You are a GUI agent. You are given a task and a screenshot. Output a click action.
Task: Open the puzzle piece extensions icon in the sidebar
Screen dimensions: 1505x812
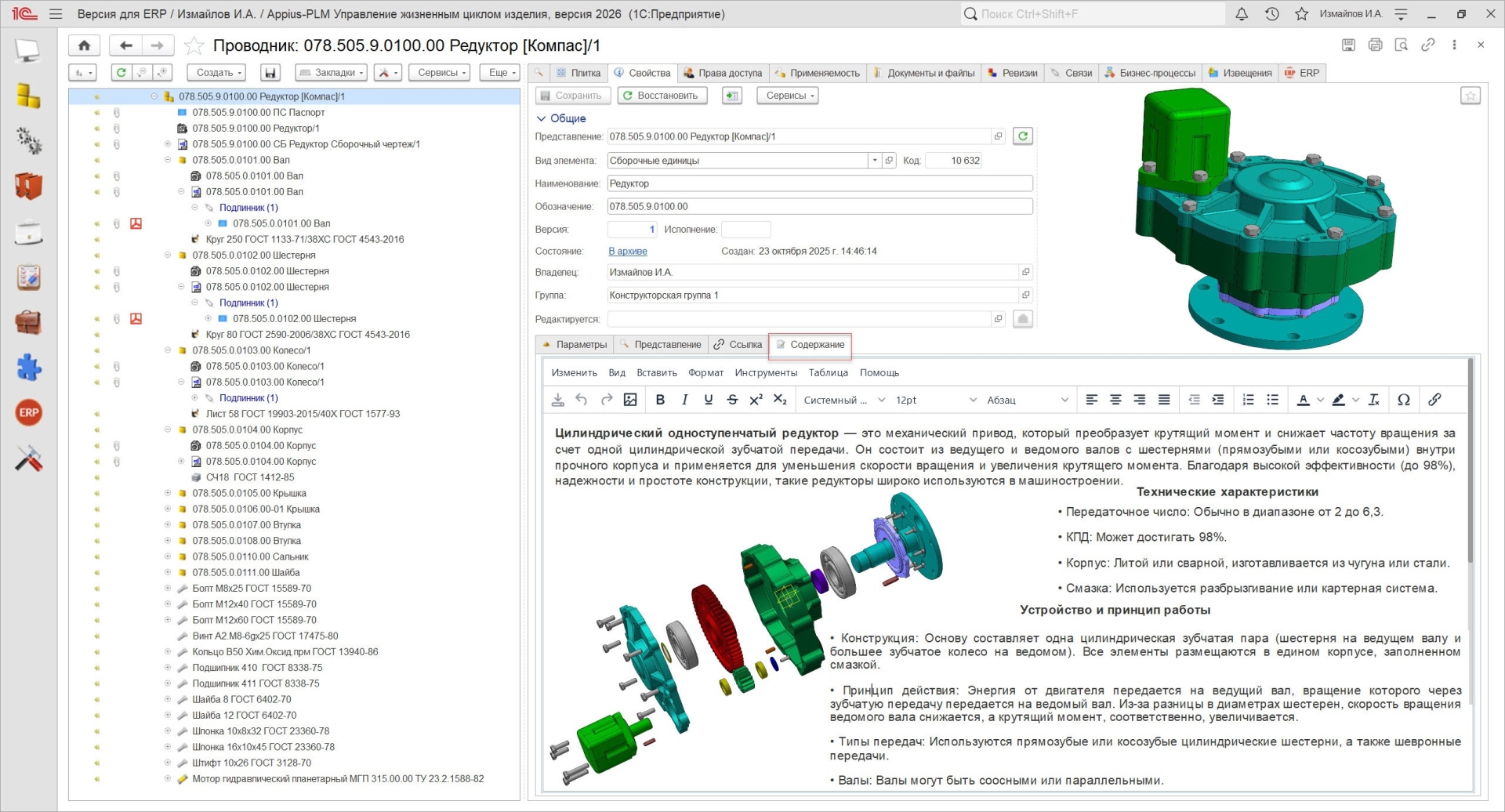(29, 368)
